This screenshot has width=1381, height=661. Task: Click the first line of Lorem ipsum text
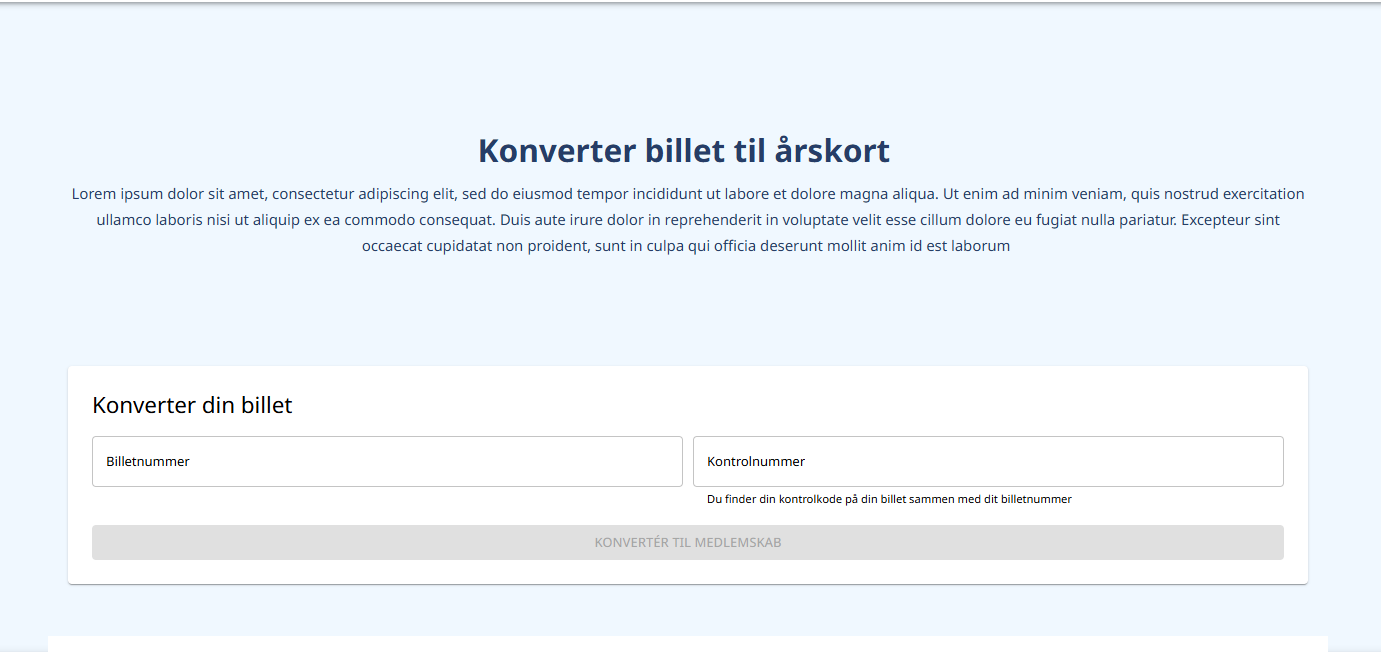688,194
